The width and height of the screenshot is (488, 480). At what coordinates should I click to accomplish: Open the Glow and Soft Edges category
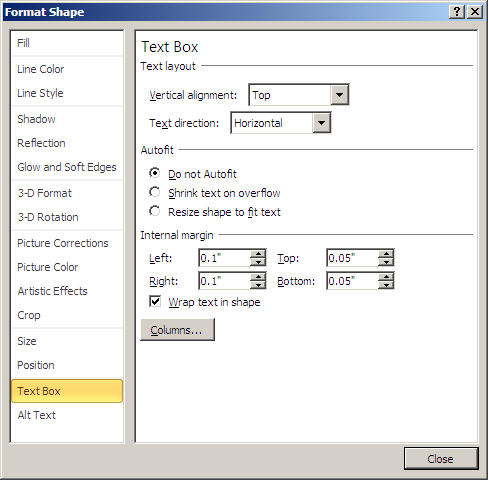point(67,167)
